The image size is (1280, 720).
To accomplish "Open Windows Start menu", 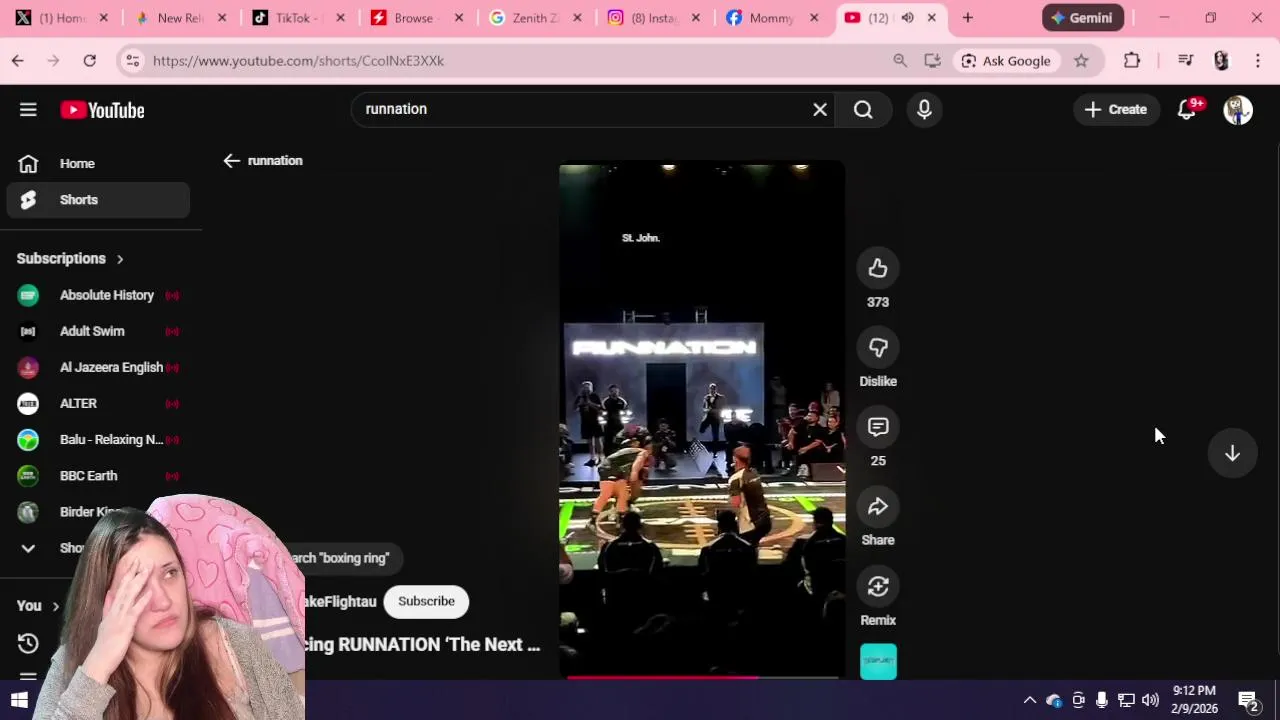I will tap(19, 700).
